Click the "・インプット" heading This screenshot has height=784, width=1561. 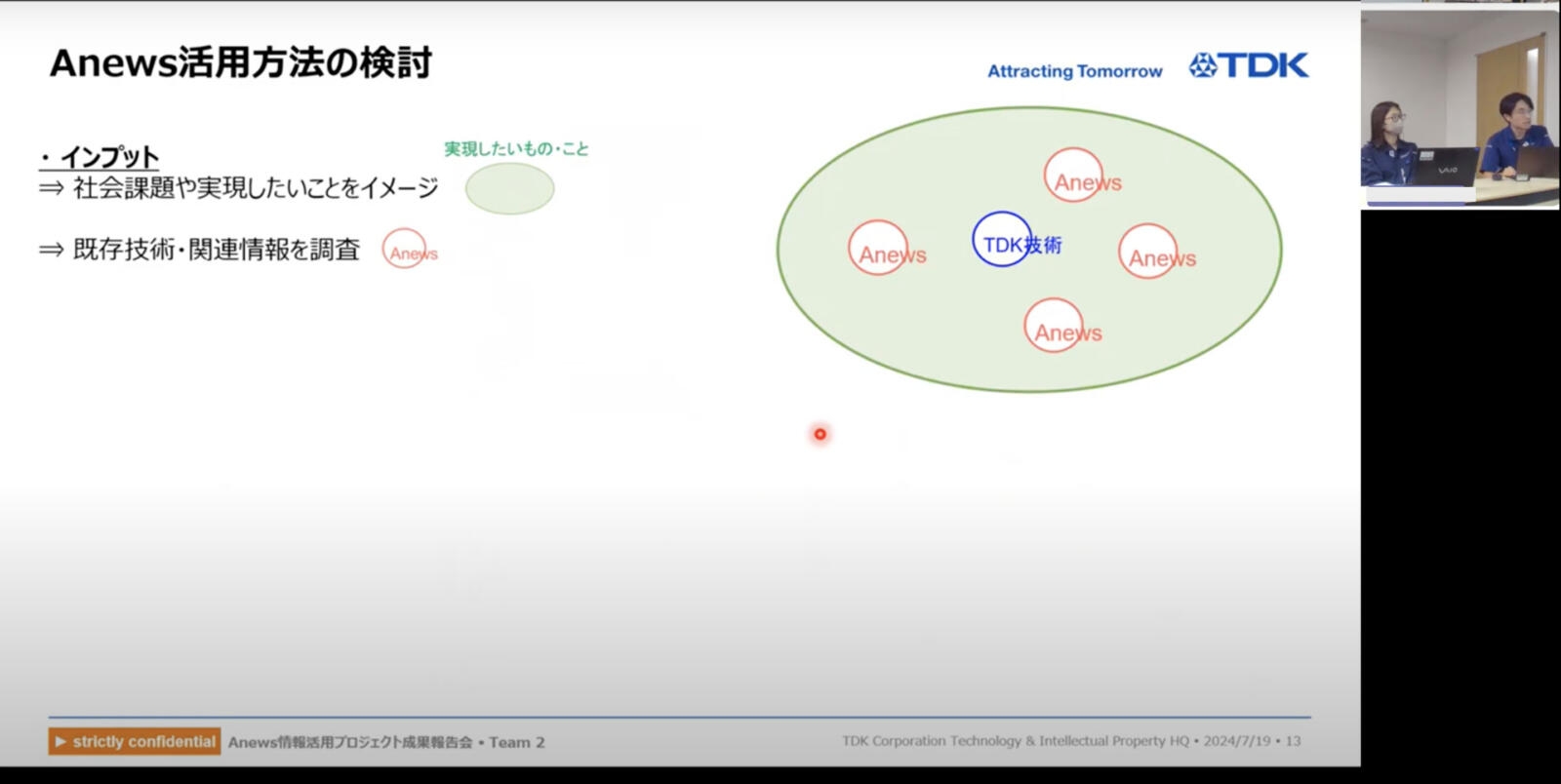point(99,156)
